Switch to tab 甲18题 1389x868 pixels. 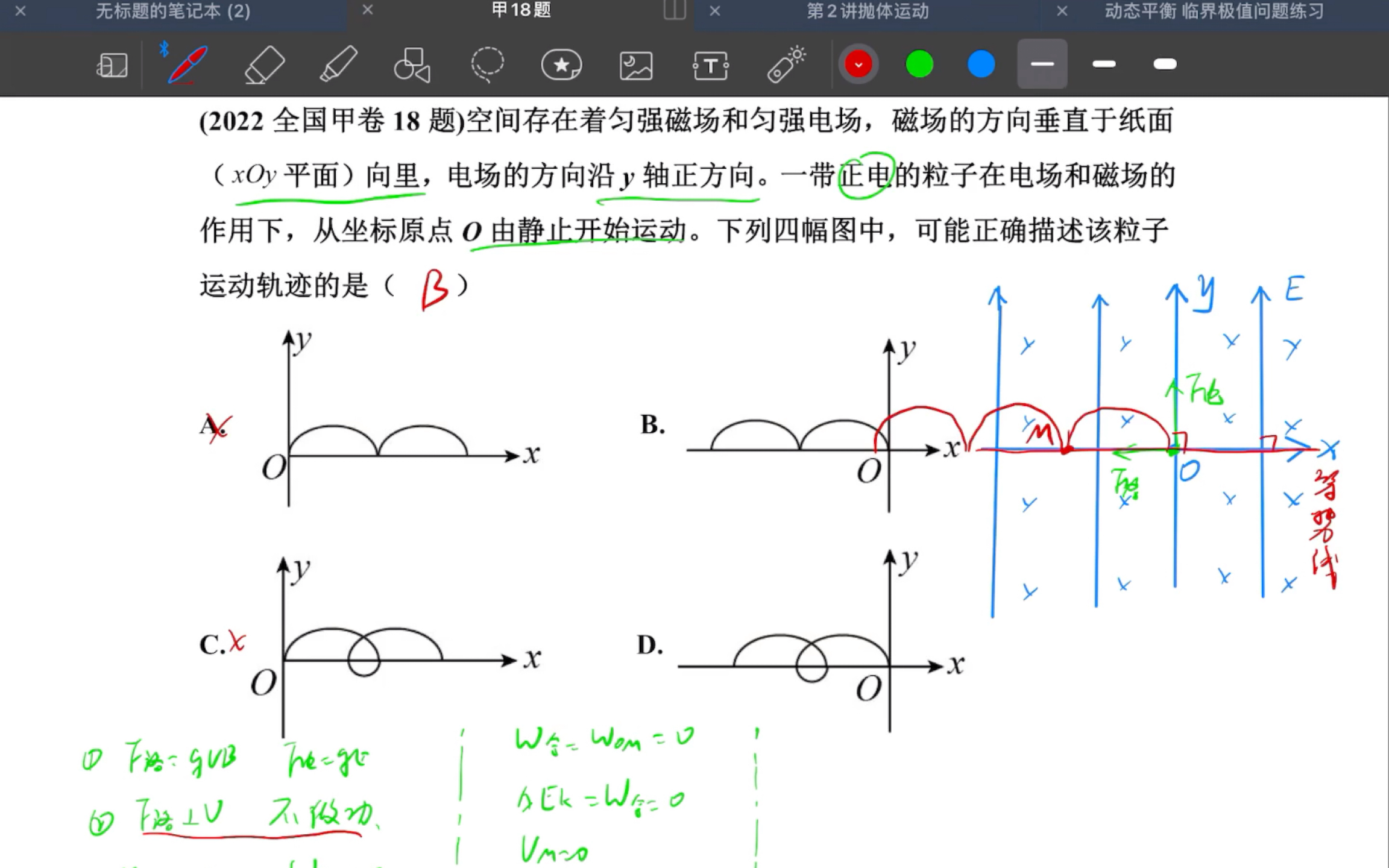521,10
